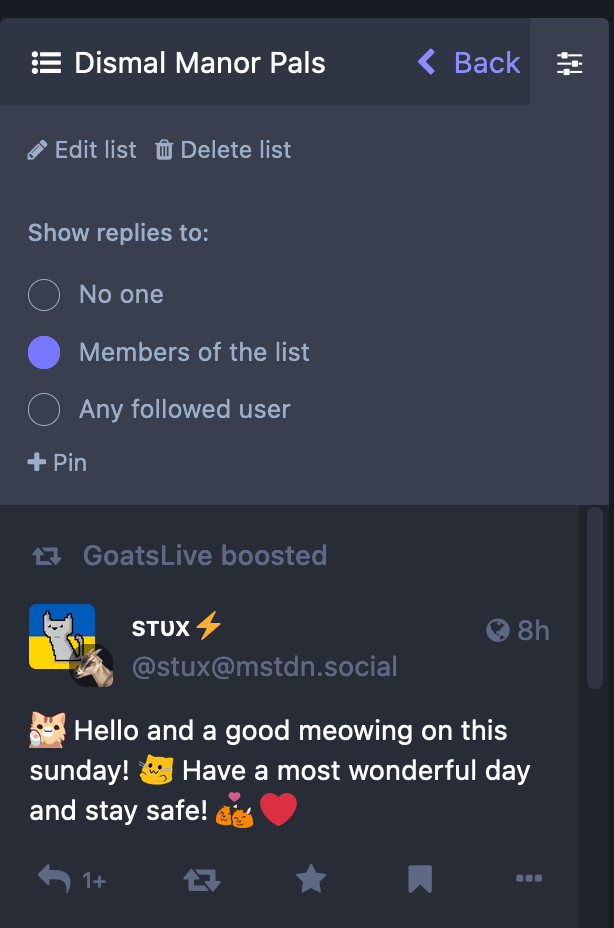The height and width of the screenshot is (928, 614).
Task: Click the Back chevron arrow
Action: tap(427, 63)
